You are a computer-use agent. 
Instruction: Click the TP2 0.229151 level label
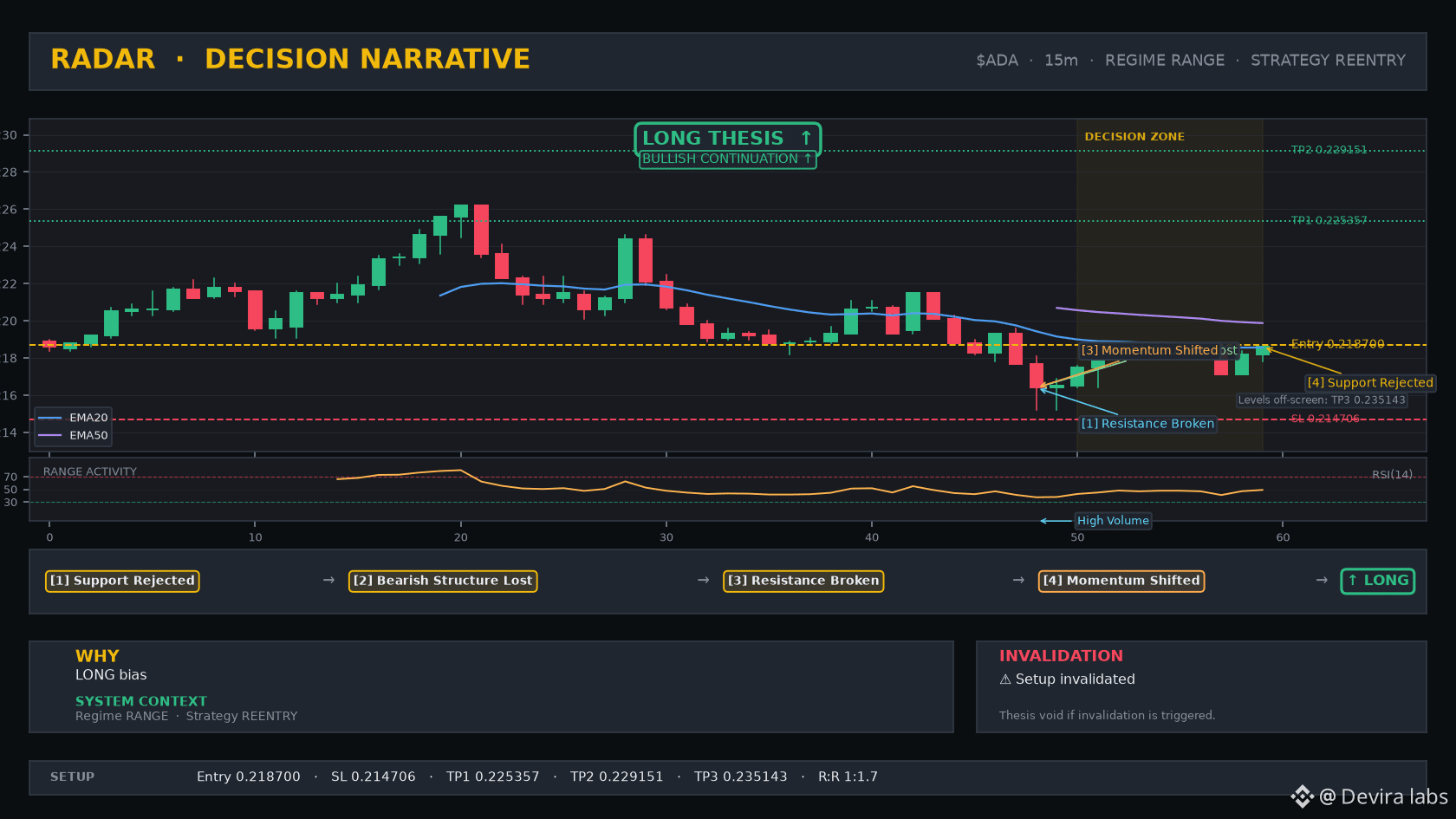(x=1329, y=150)
